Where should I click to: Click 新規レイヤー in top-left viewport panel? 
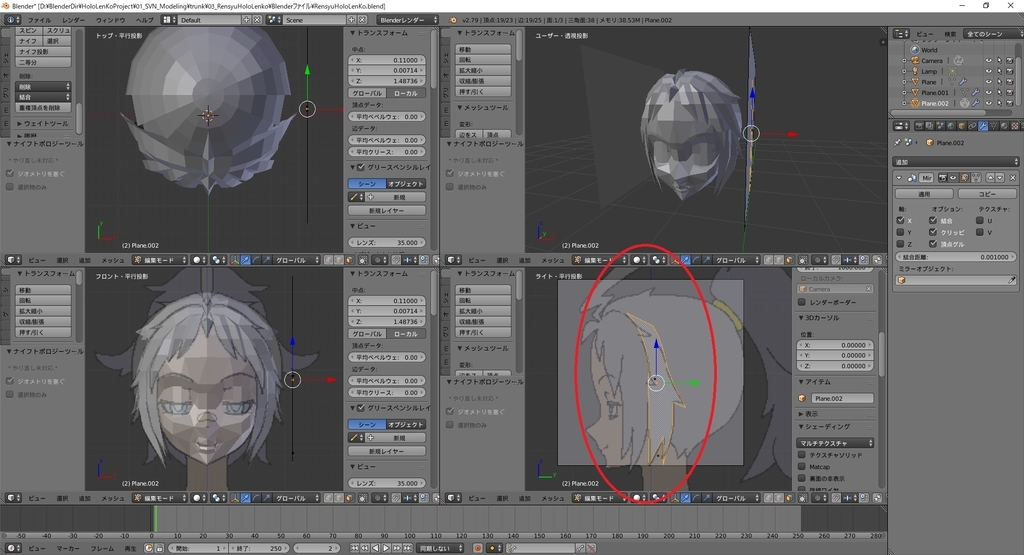[387, 210]
